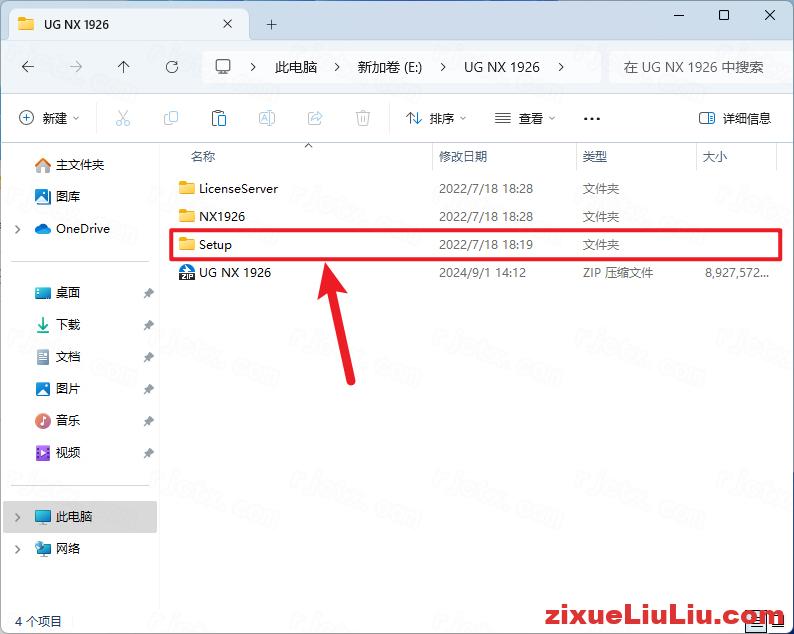The height and width of the screenshot is (634, 794).
Task: Click the Delete trash icon
Action: pos(363,118)
